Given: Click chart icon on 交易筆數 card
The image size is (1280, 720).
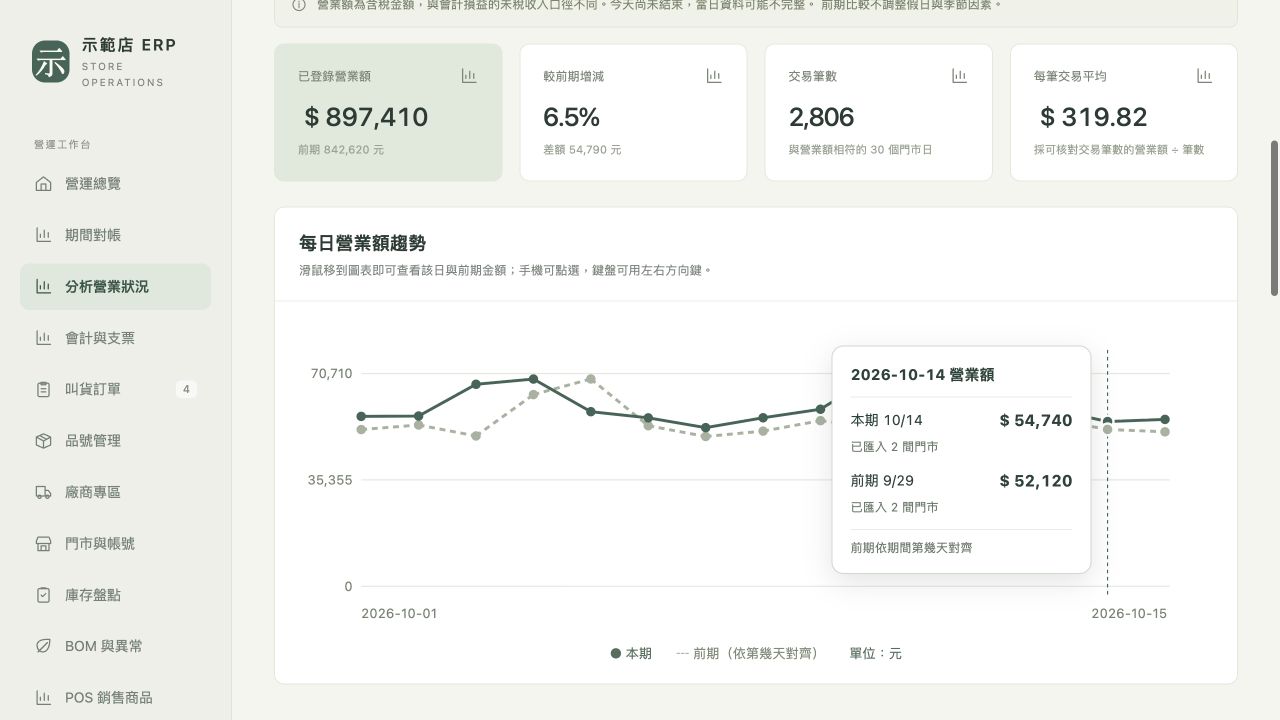Looking at the screenshot, I should click(x=959, y=76).
